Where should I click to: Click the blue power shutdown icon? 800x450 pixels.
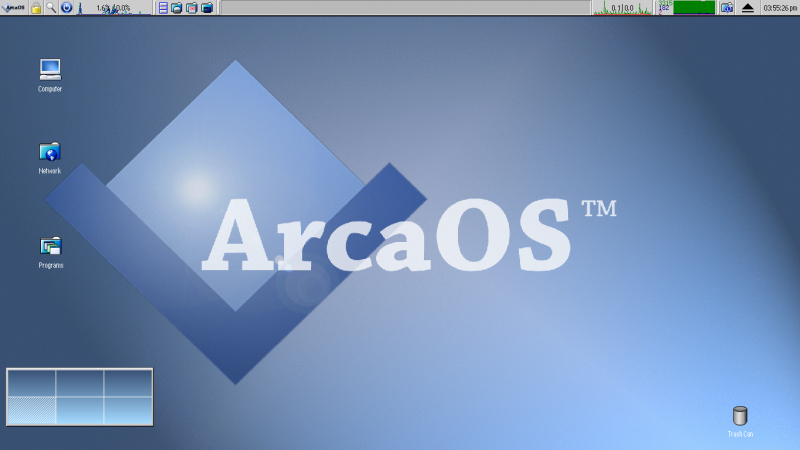coord(66,8)
